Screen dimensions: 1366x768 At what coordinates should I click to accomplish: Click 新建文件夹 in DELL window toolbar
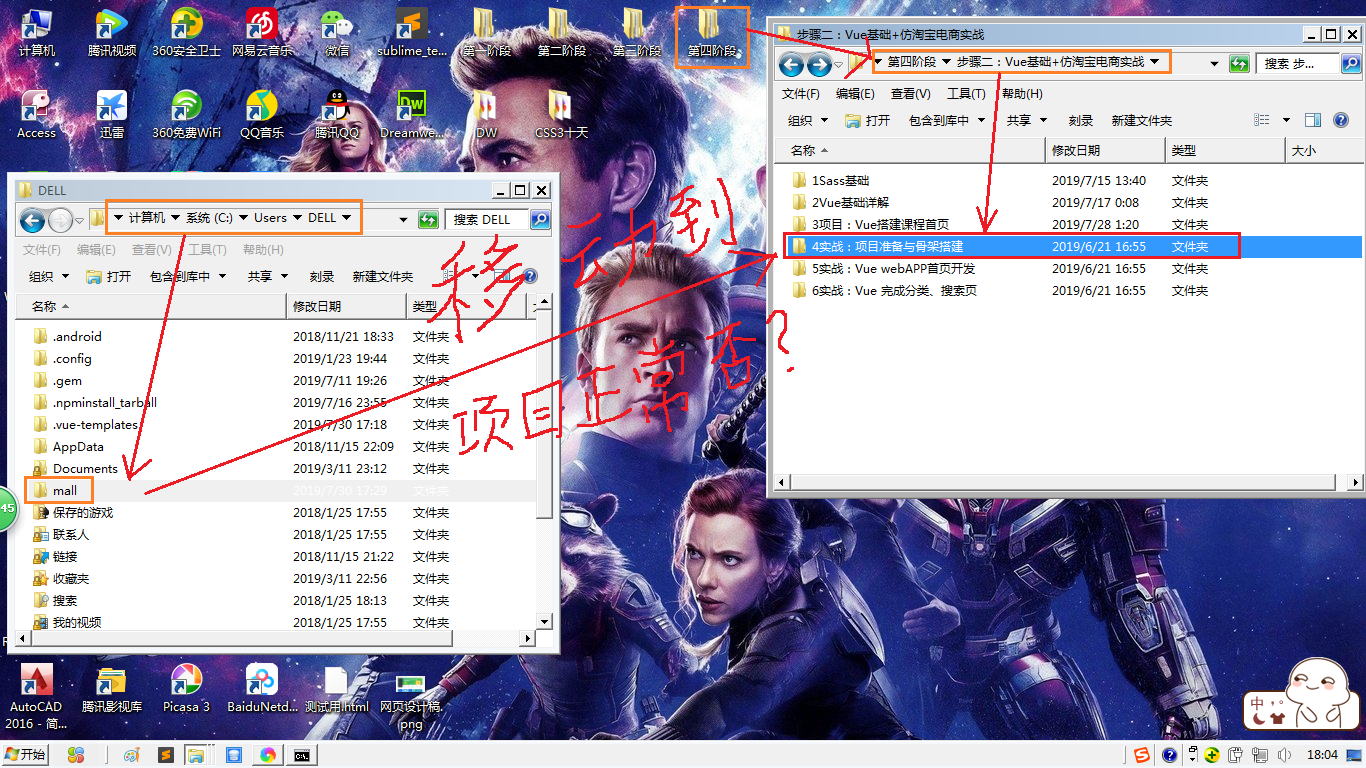pos(383,276)
